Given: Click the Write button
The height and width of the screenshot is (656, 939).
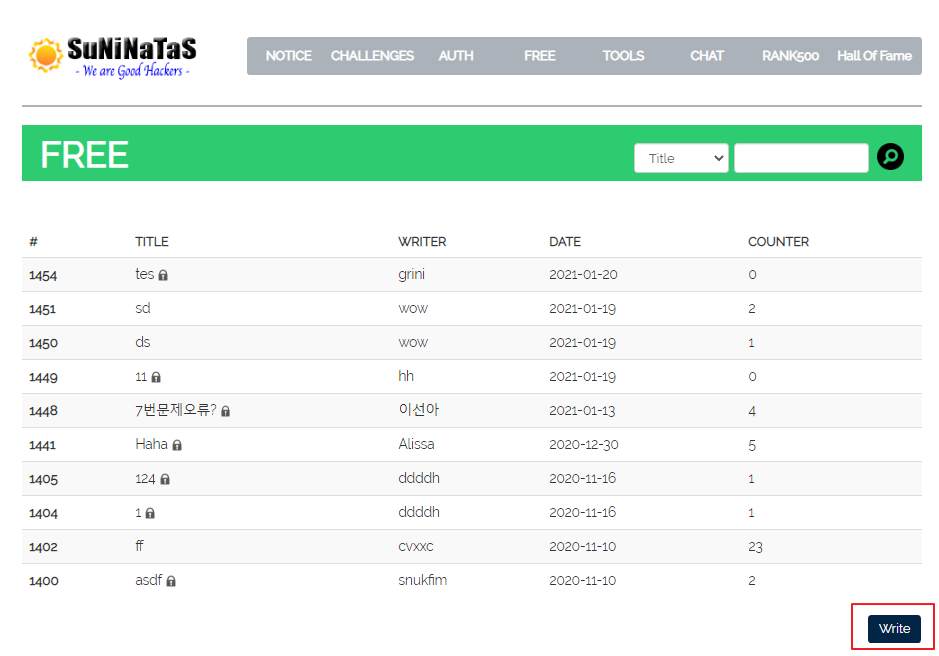Looking at the screenshot, I should 894,628.
